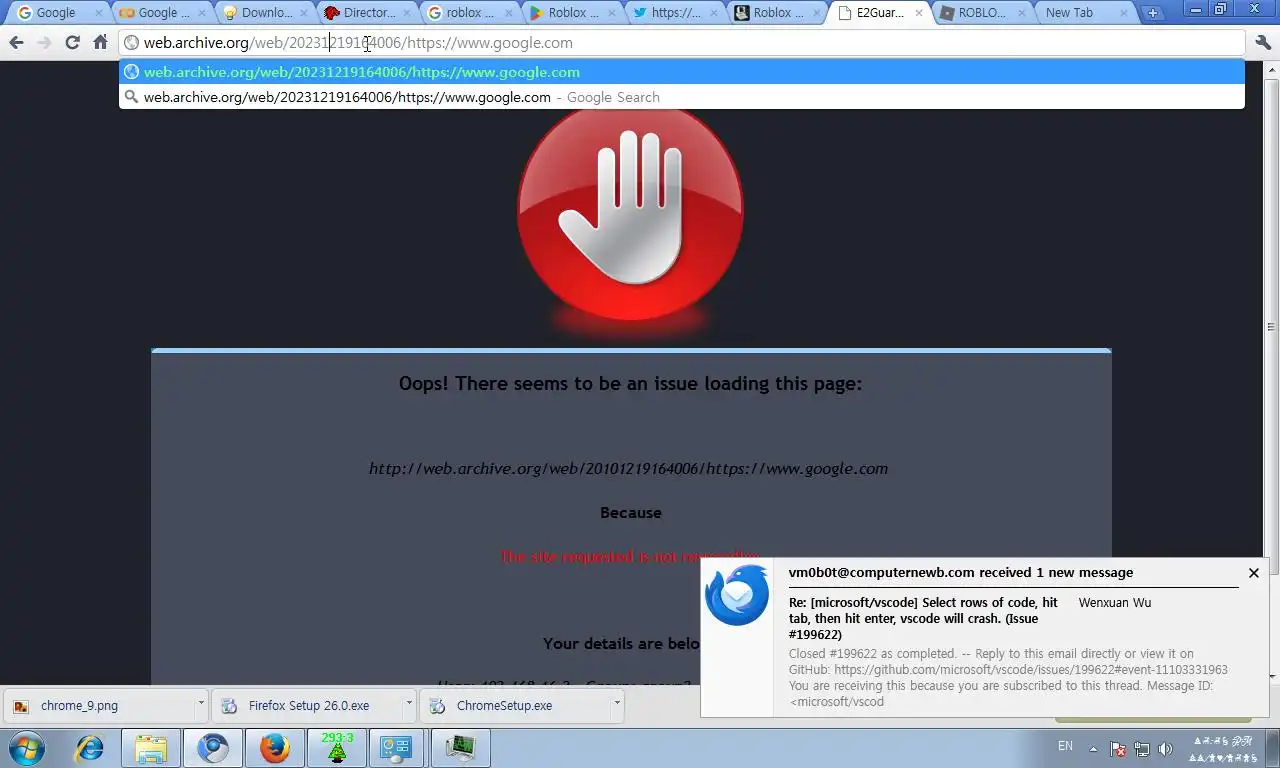The height and width of the screenshot is (768, 1280).
Task: Click the Thunderbird icon in the mail notification
Action: [x=737, y=595]
